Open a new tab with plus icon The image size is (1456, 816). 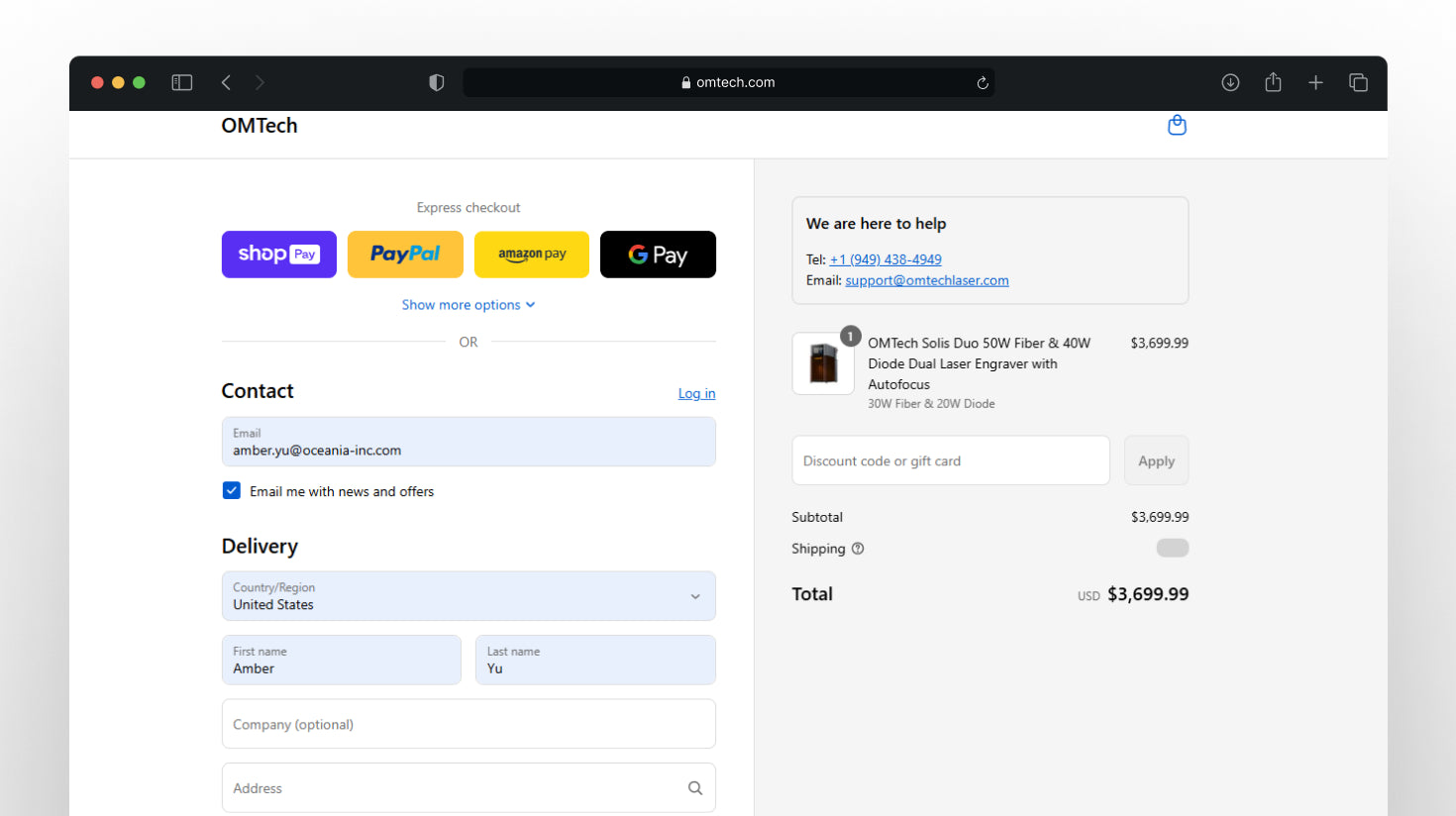(x=1315, y=82)
